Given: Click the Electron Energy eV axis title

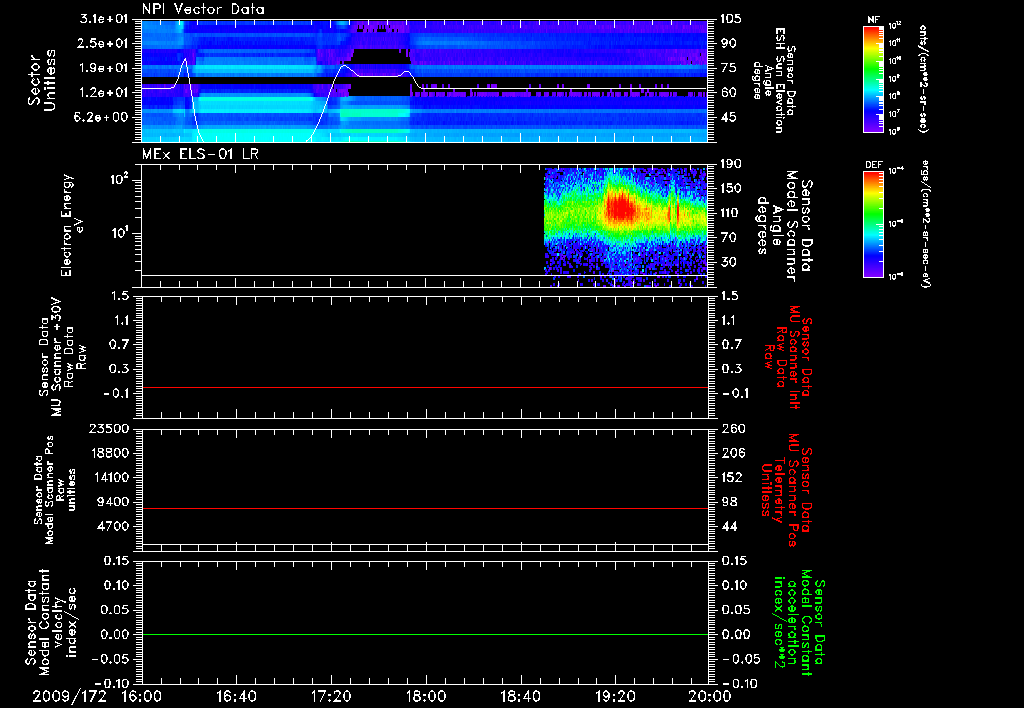Looking at the screenshot, I should [x=72, y=225].
